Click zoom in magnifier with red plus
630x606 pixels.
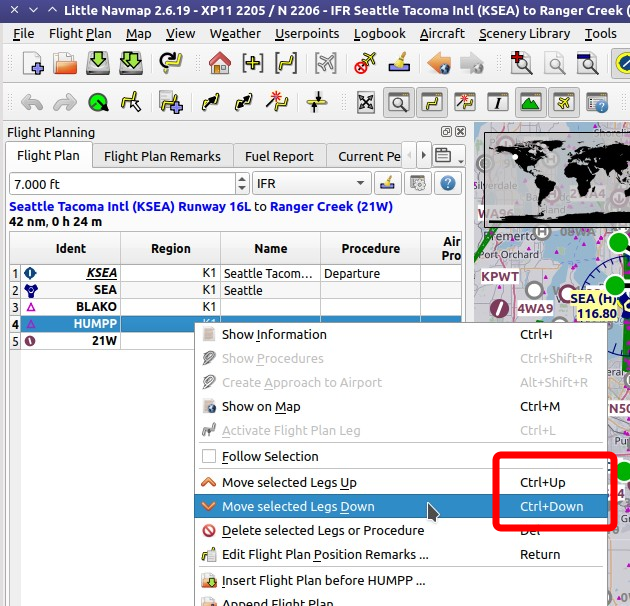click(x=521, y=63)
